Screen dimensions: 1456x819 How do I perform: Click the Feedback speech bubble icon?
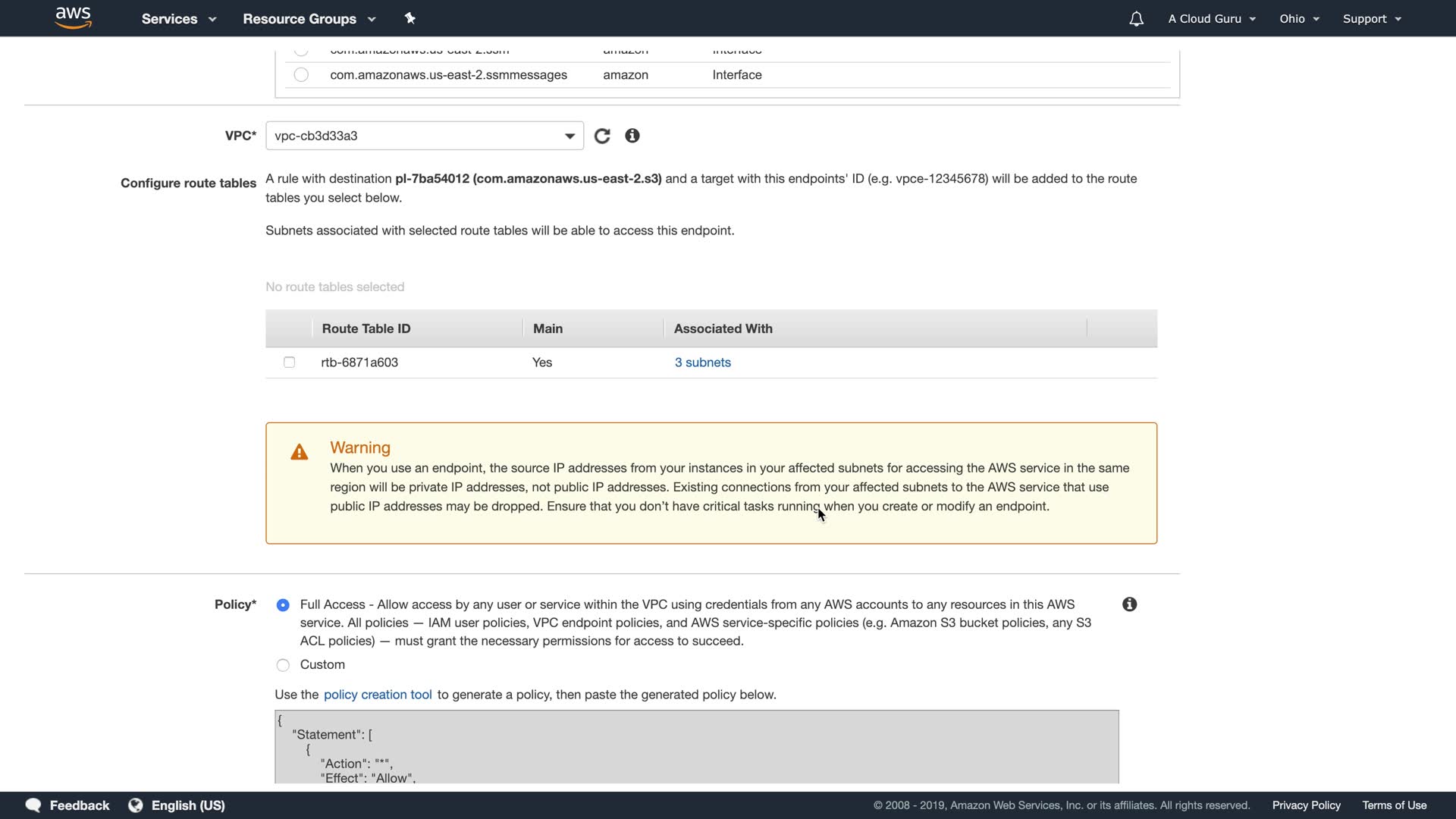(x=33, y=805)
